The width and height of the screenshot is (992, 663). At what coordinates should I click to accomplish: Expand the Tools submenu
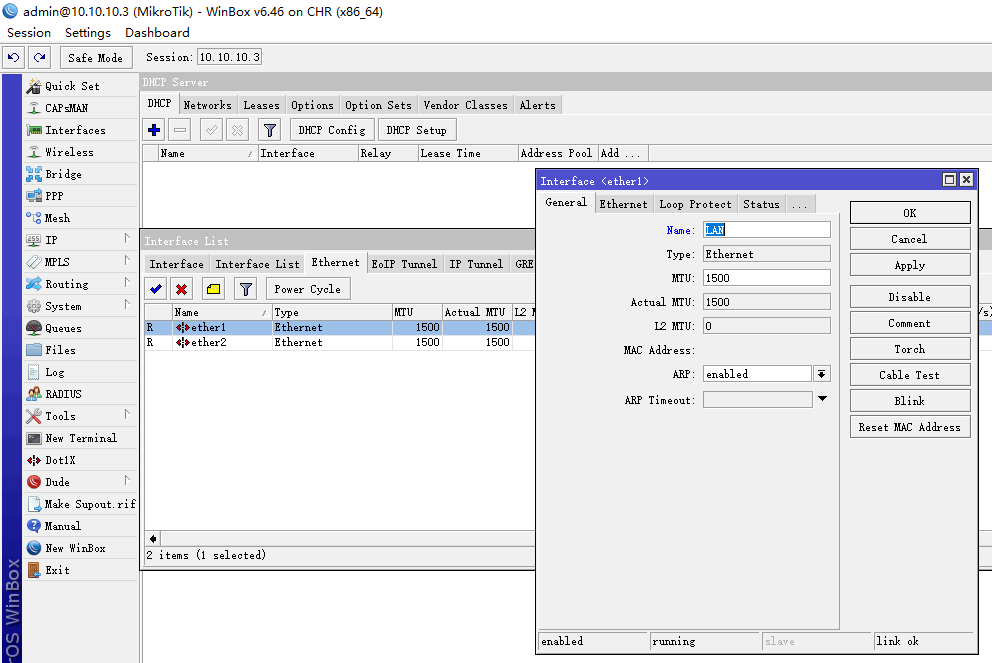tap(127, 414)
